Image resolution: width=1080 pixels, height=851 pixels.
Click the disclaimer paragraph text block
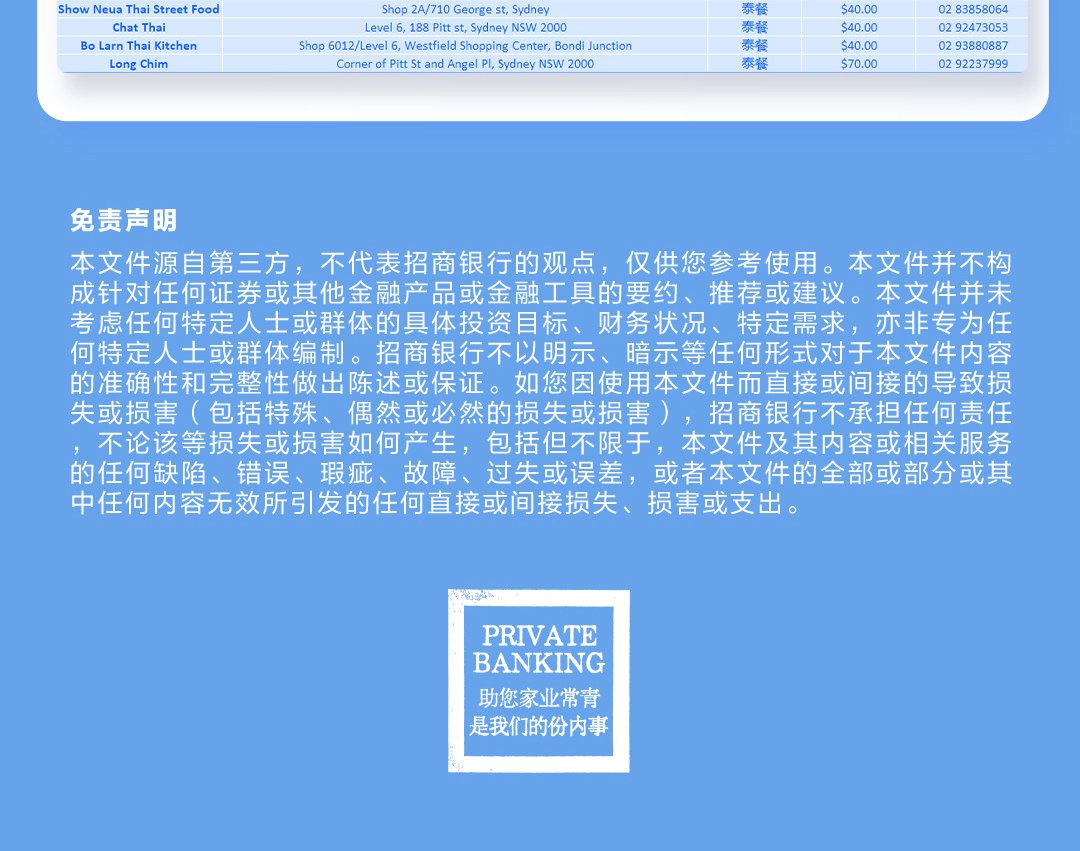pyautogui.click(x=540, y=384)
